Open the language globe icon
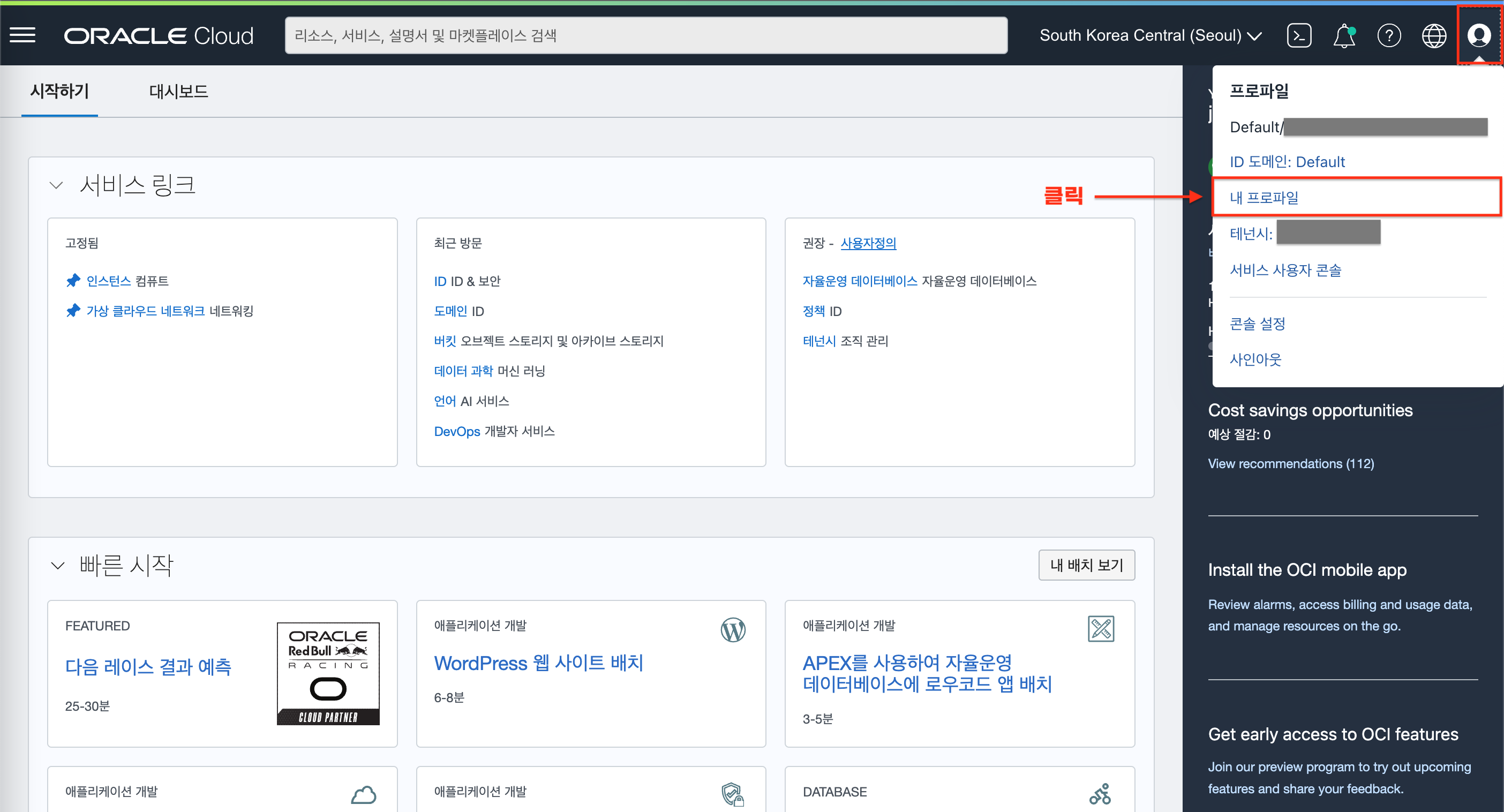The width and height of the screenshot is (1504, 812). [x=1434, y=35]
